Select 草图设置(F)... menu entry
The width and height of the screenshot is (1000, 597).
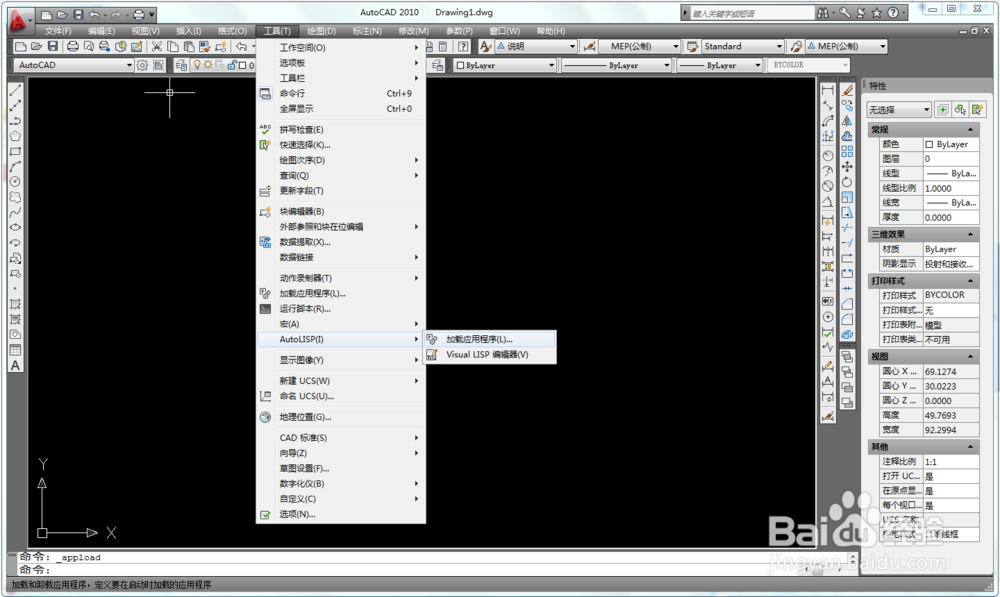(x=341, y=468)
